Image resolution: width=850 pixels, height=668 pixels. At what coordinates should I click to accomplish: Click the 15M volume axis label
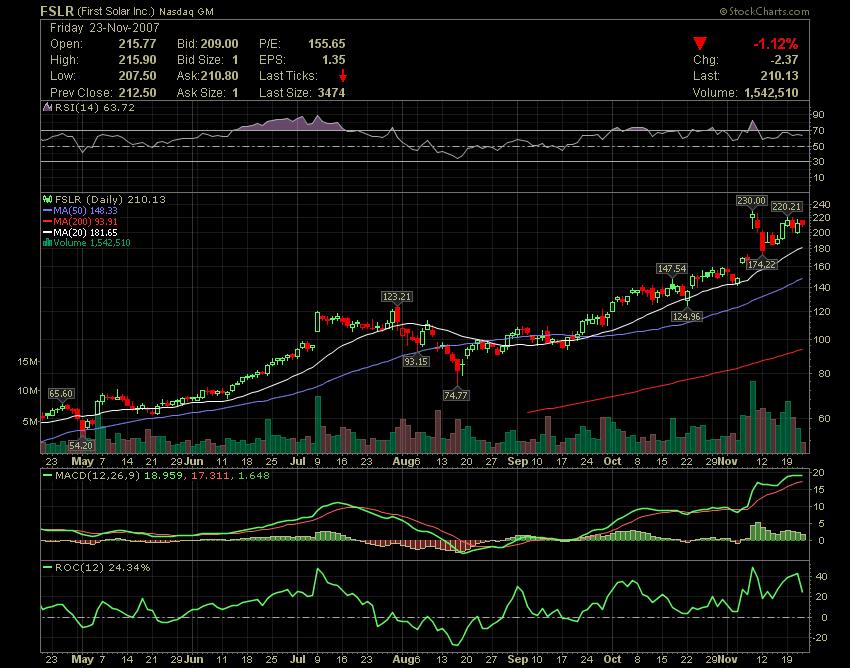click(x=28, y=362)
